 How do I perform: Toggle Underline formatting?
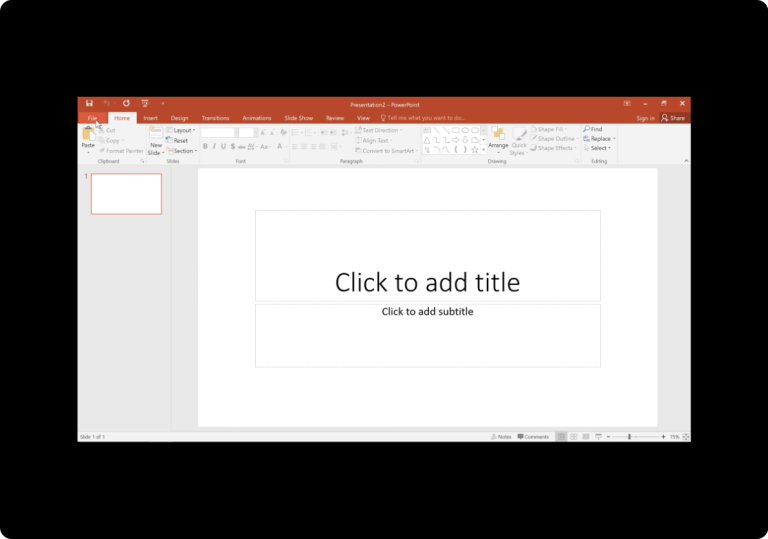[x=223, y=147]
